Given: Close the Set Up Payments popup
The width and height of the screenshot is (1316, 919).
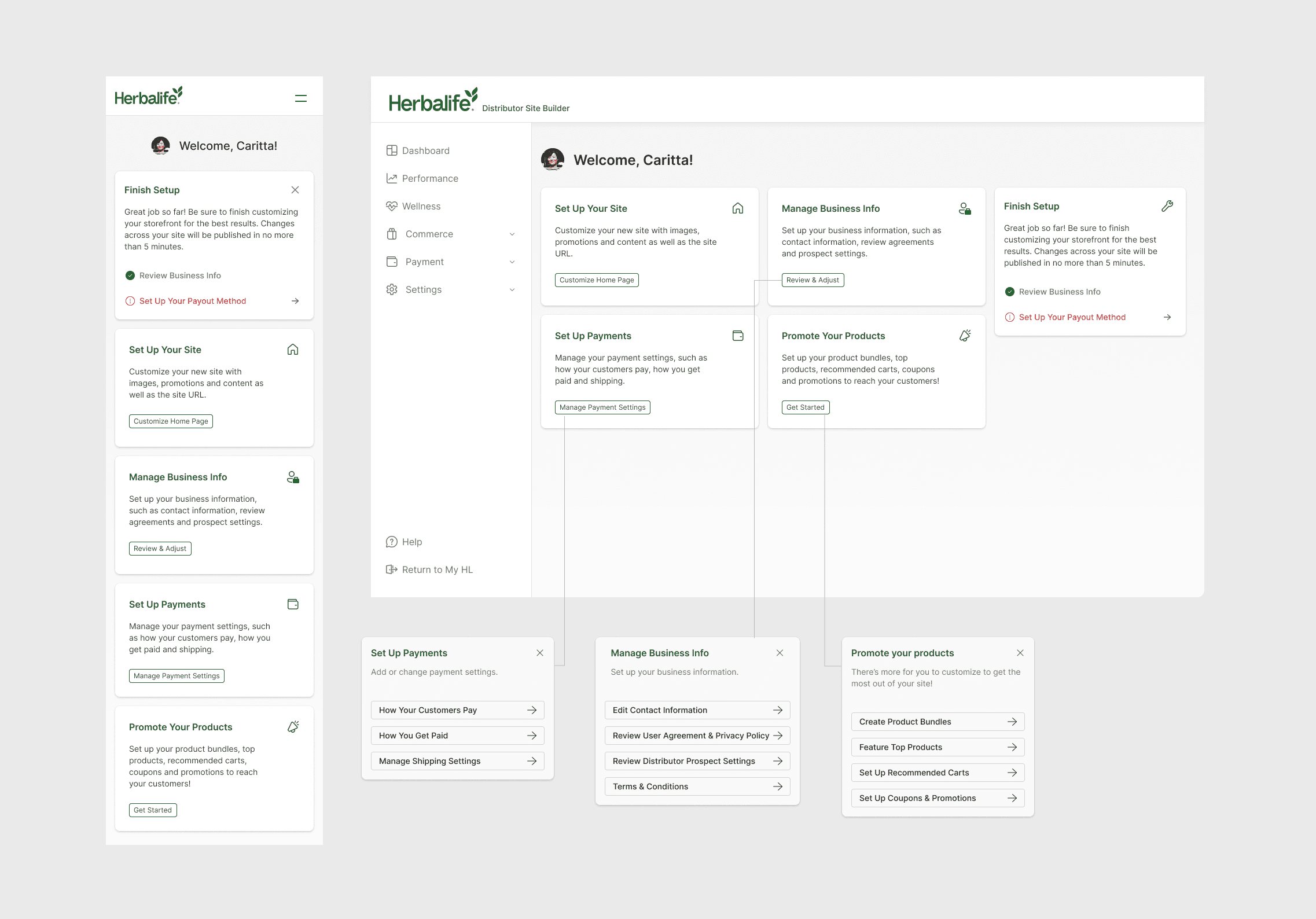Looking at the screenshot, I should 540,653.
